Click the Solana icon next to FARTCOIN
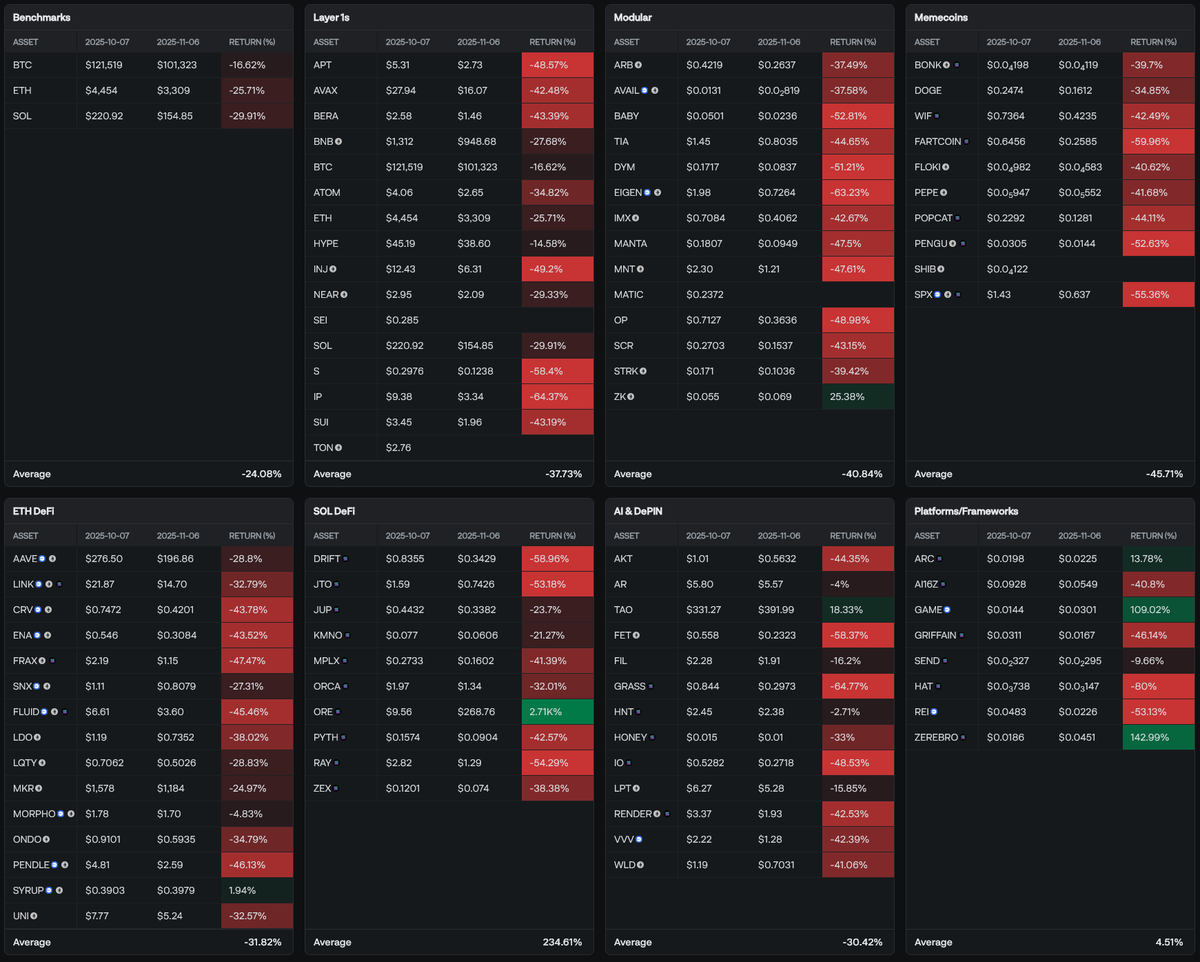The width and height of the screenshot is (1200, 962). point(966,142)
